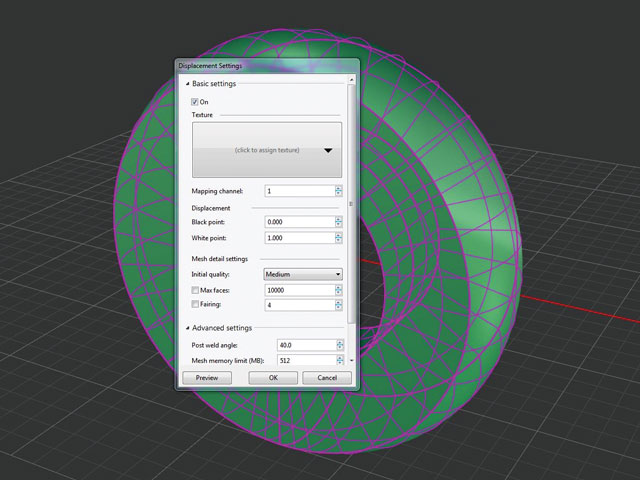640x480 pixels.
Task: Collapse the Advanced settings section
Action: click(187, 328)
